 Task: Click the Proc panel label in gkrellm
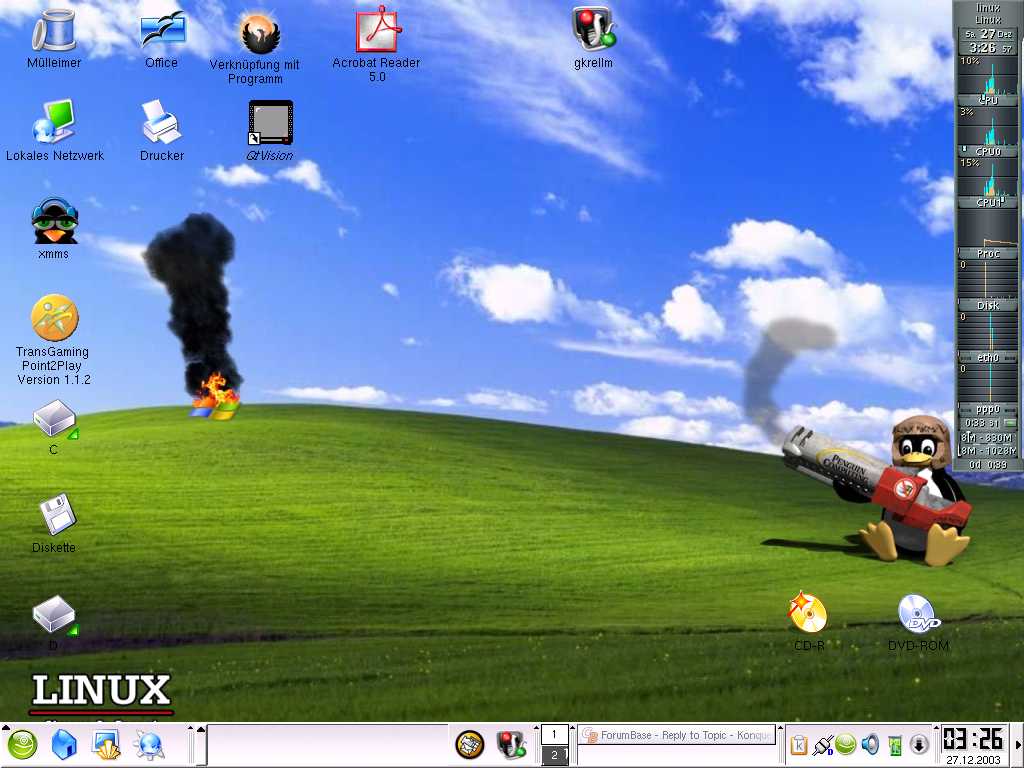coord(987,253)
